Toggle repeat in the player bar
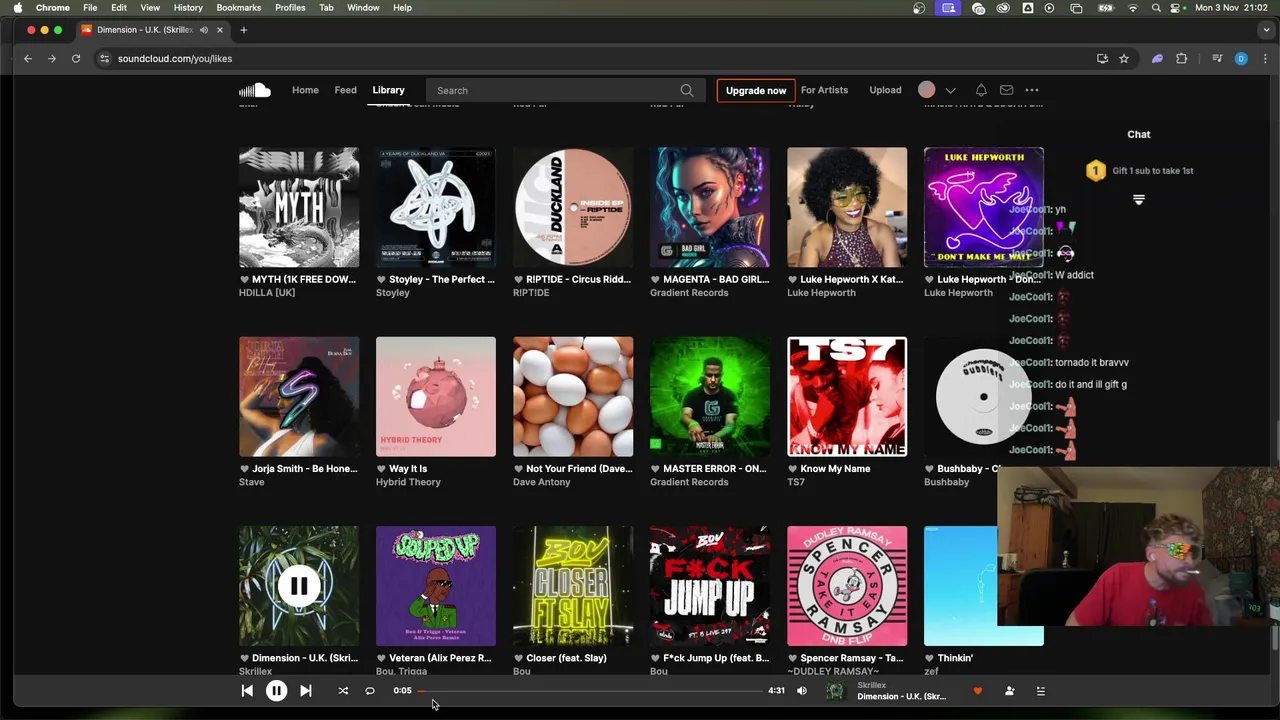The width and height of the screenshot is (1280, 720). [370, 690]
